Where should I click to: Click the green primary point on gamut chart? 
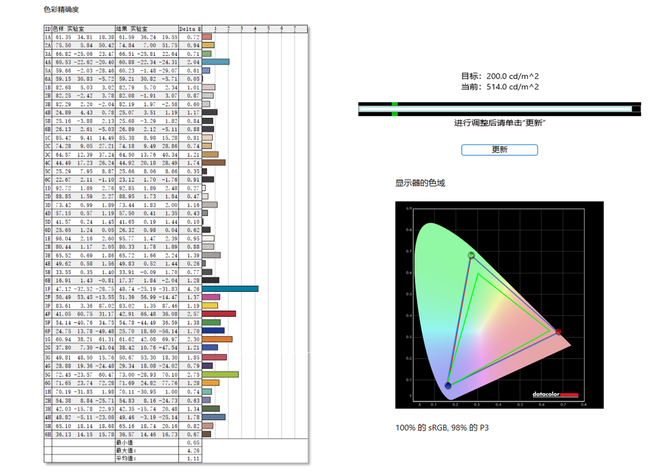[x=471, y=255]
